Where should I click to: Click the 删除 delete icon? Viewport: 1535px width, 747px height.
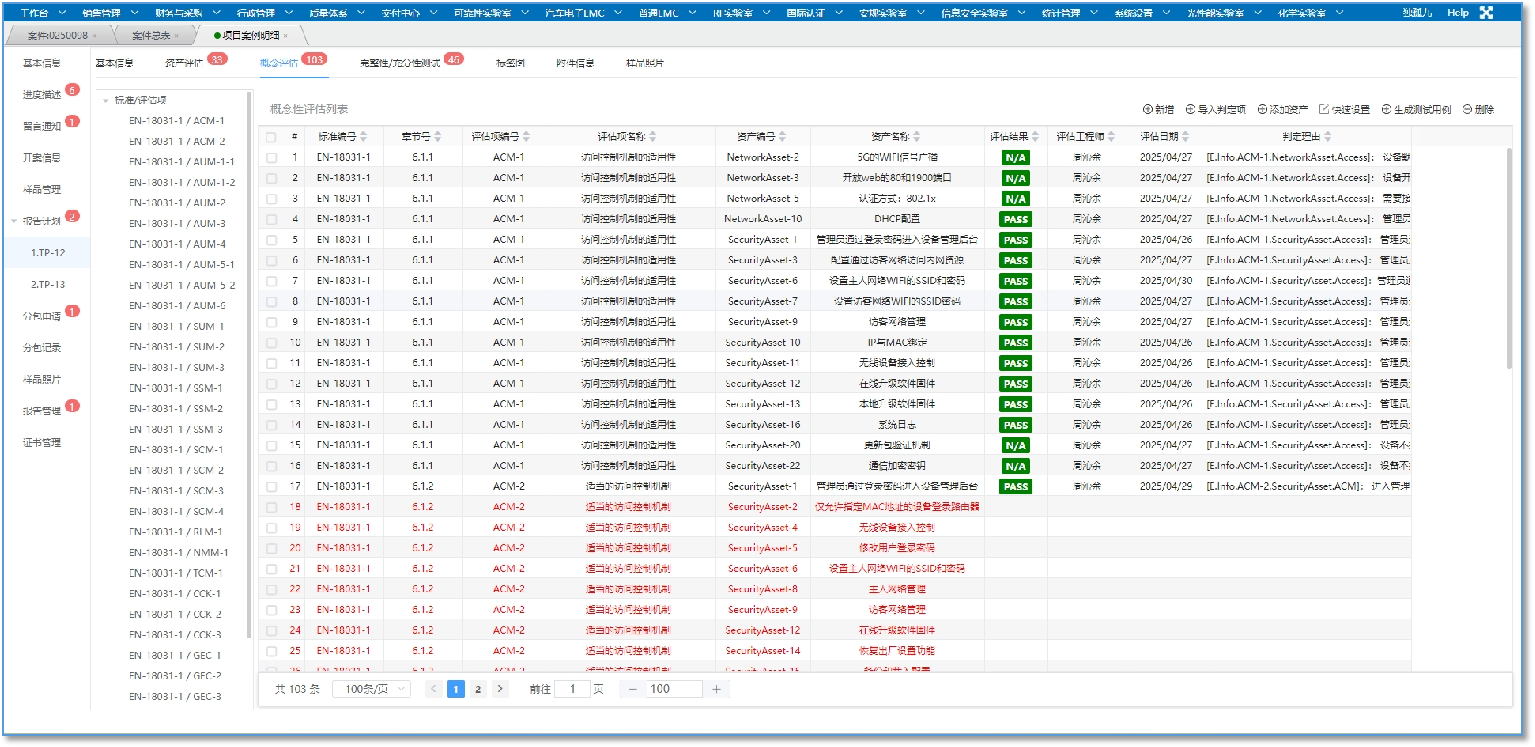click(x=1467, y=110)
